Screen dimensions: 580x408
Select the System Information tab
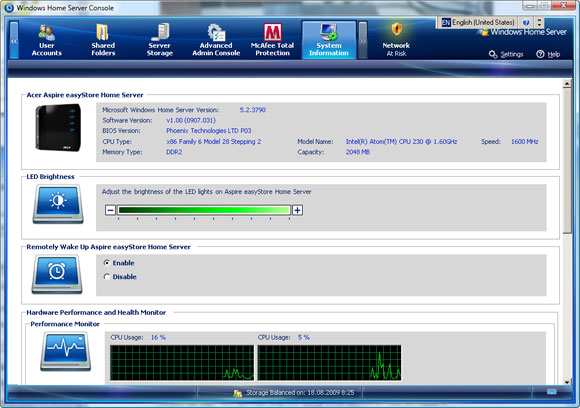pos(329,40)
